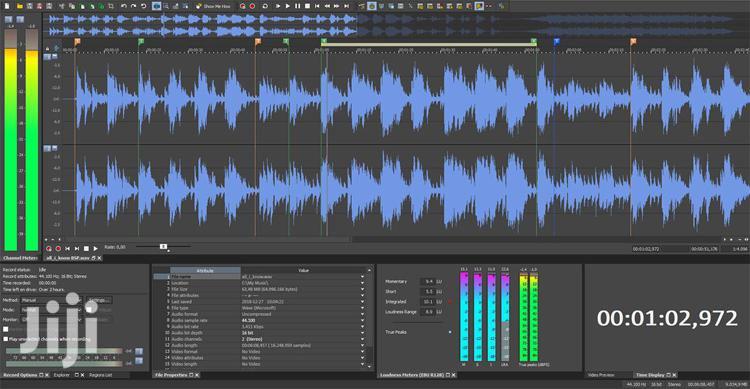This screenshot has width=750, height=389.
Task: Switch to the Regions List tab
Action: (100, 375)
